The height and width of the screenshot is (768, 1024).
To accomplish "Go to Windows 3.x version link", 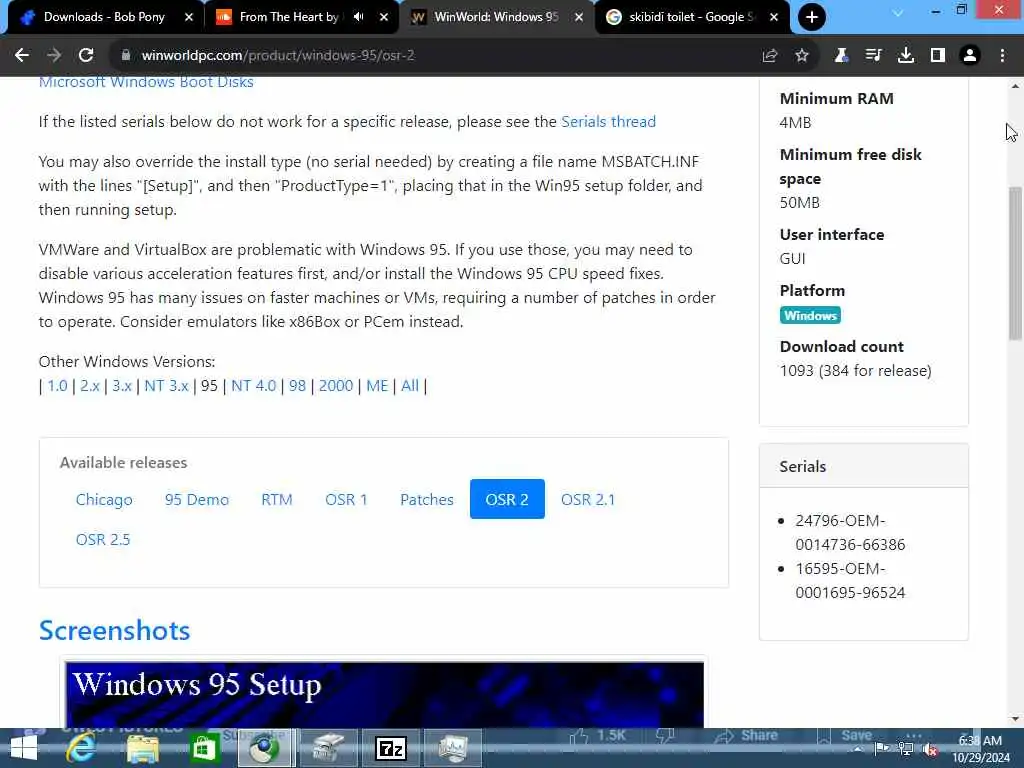I will coord(122,386).
